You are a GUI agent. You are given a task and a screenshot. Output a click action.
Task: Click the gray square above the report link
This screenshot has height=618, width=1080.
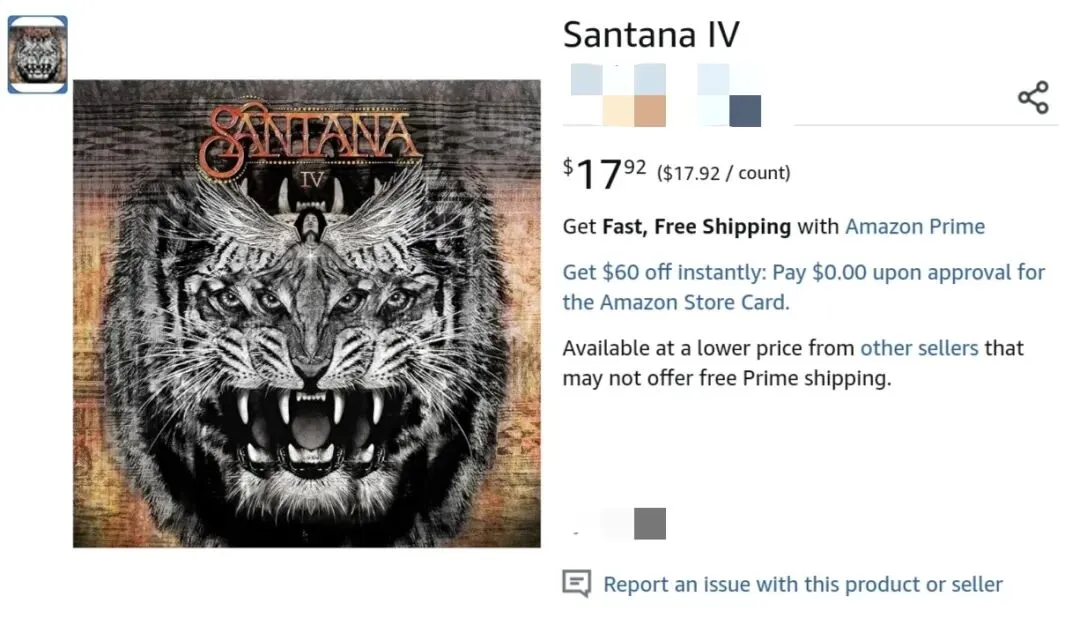[649, 523]
